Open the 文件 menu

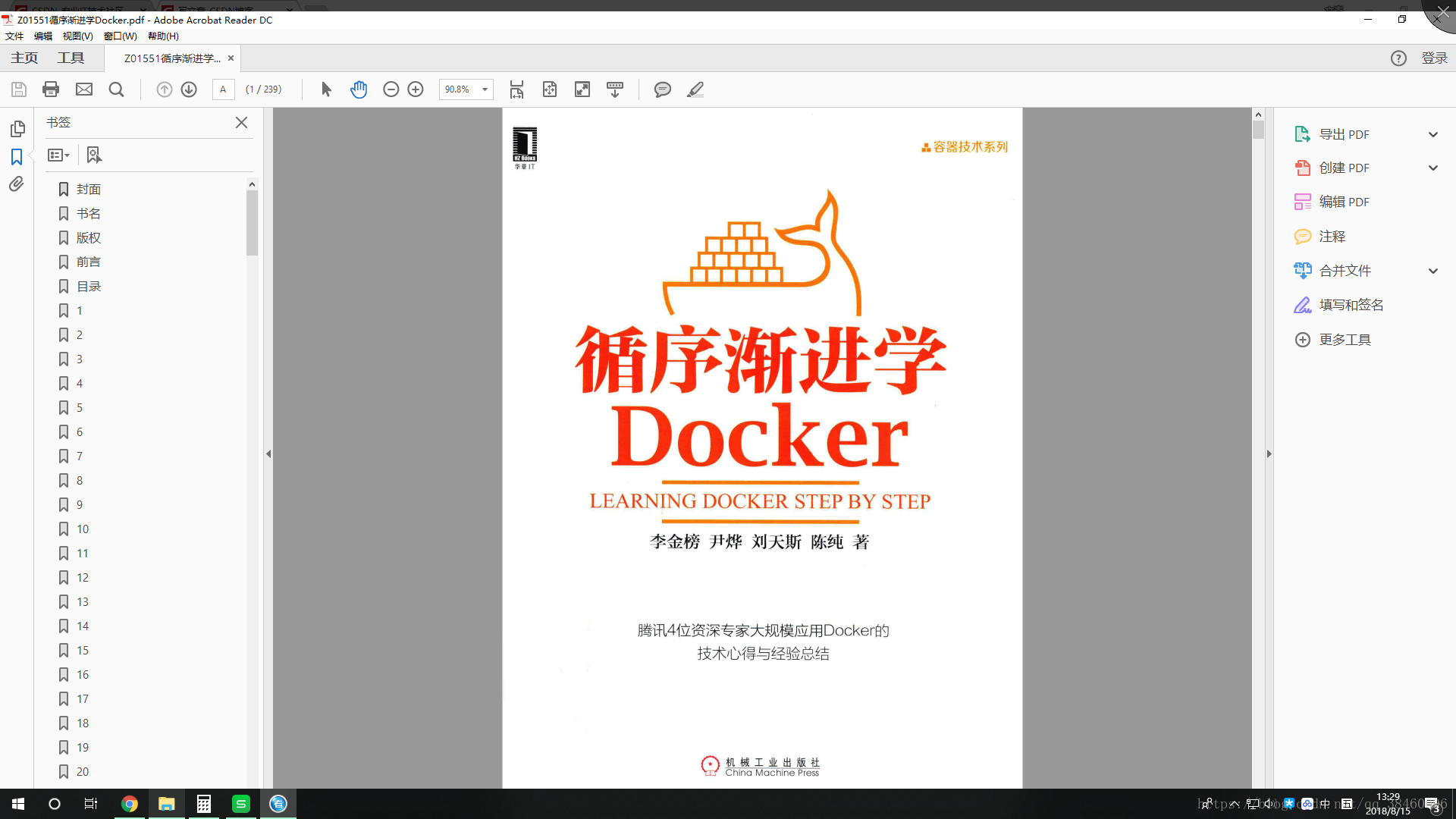point(14,36)
